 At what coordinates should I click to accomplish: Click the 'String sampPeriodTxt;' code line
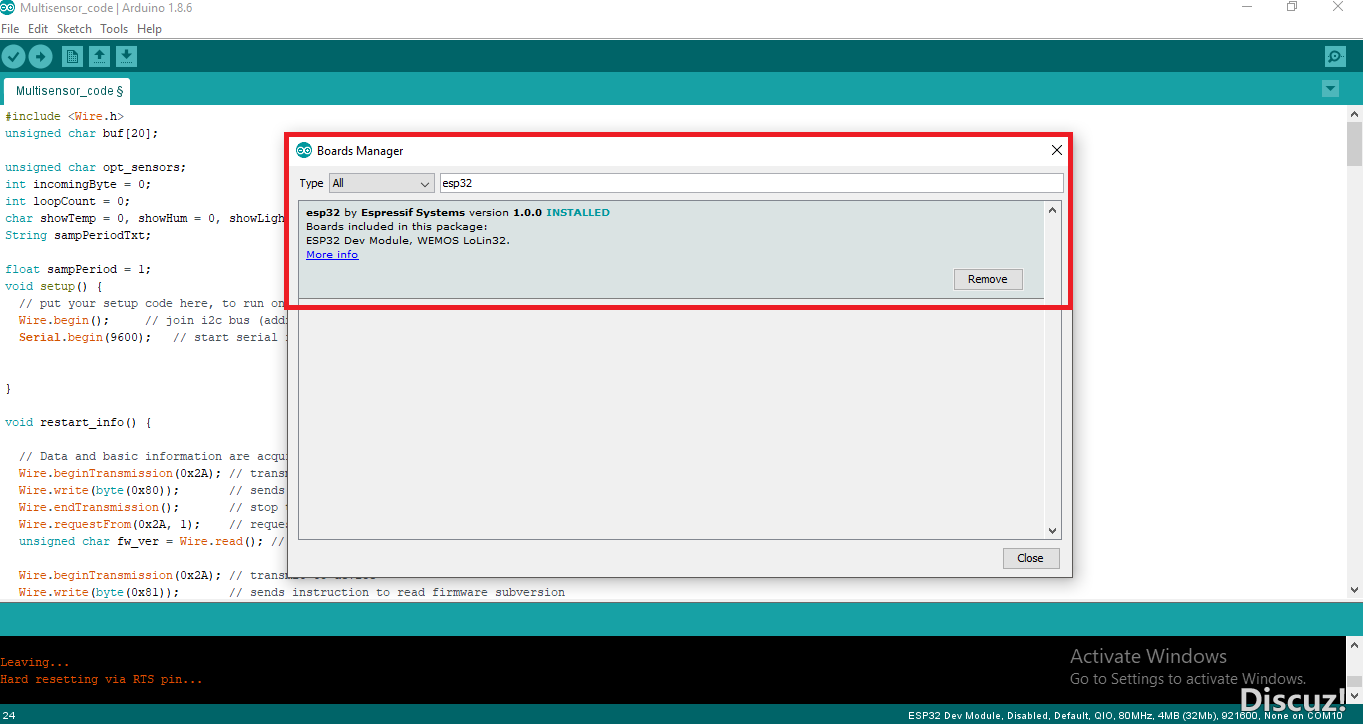point(78,235)
